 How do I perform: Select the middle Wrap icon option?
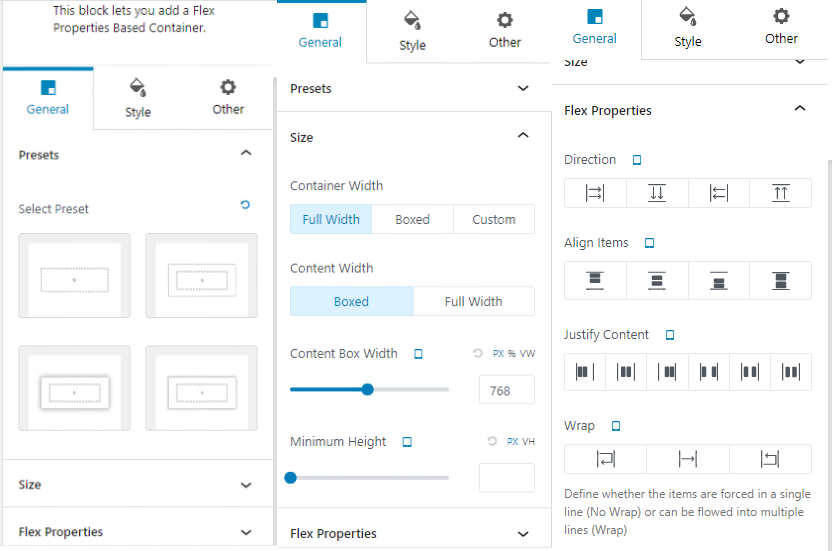click(688, 459)
